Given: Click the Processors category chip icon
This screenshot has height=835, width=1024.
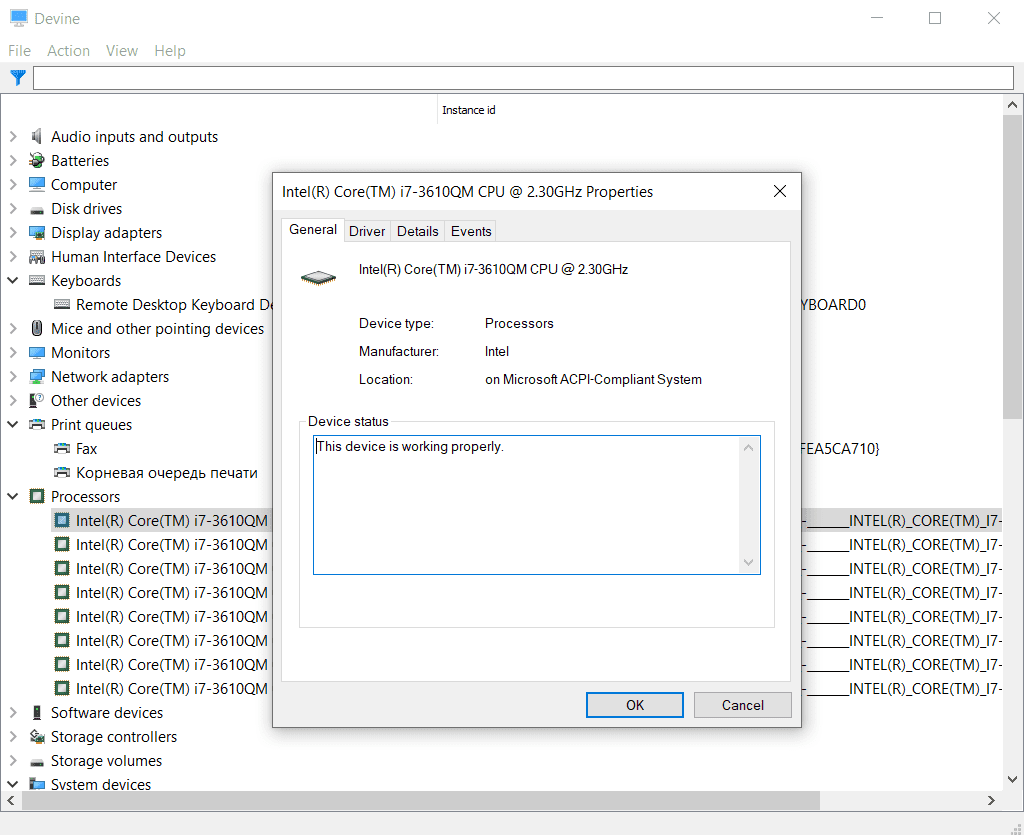Looking at the screenshot, I should 37,497.
